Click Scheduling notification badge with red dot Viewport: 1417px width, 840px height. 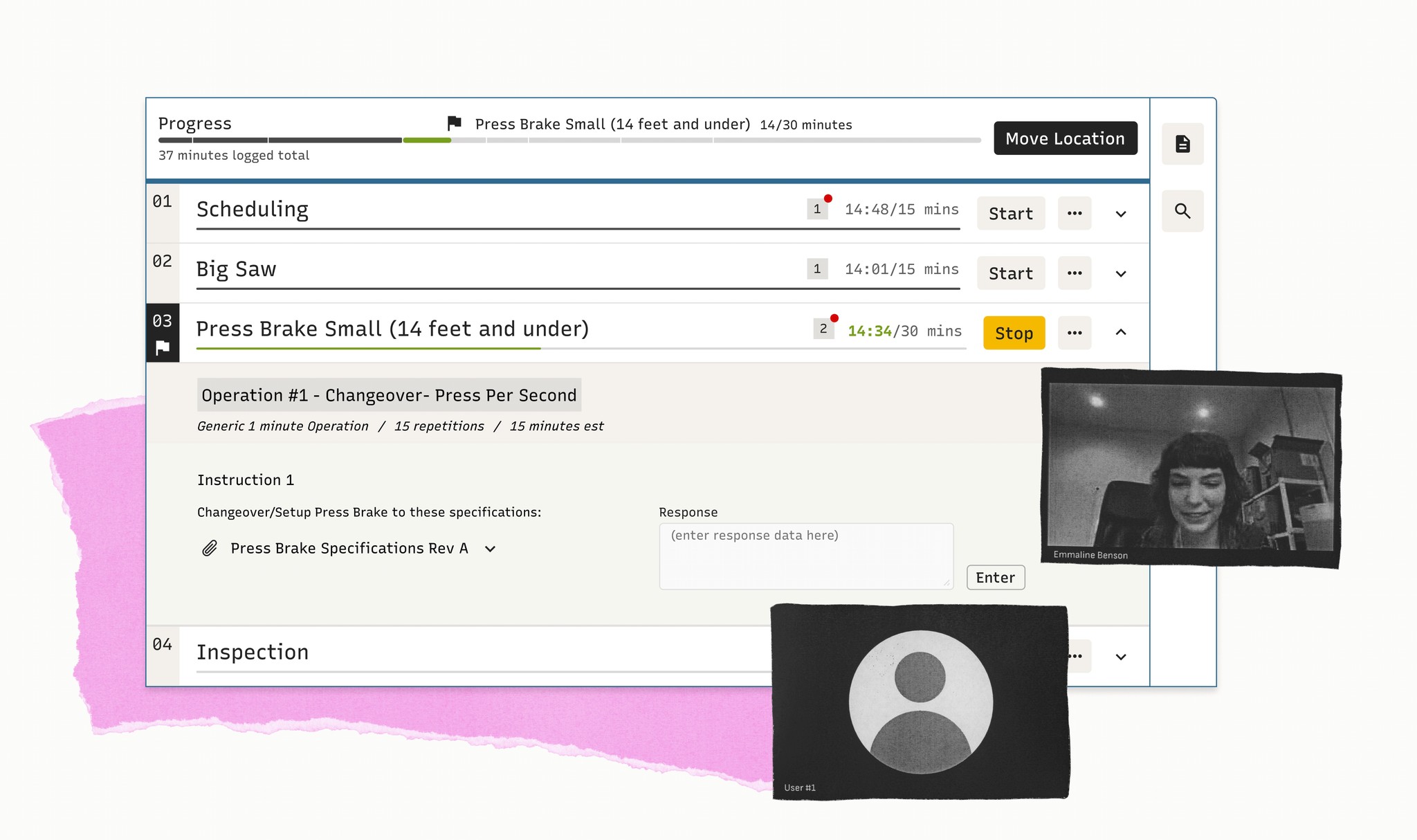coord(817,209)
